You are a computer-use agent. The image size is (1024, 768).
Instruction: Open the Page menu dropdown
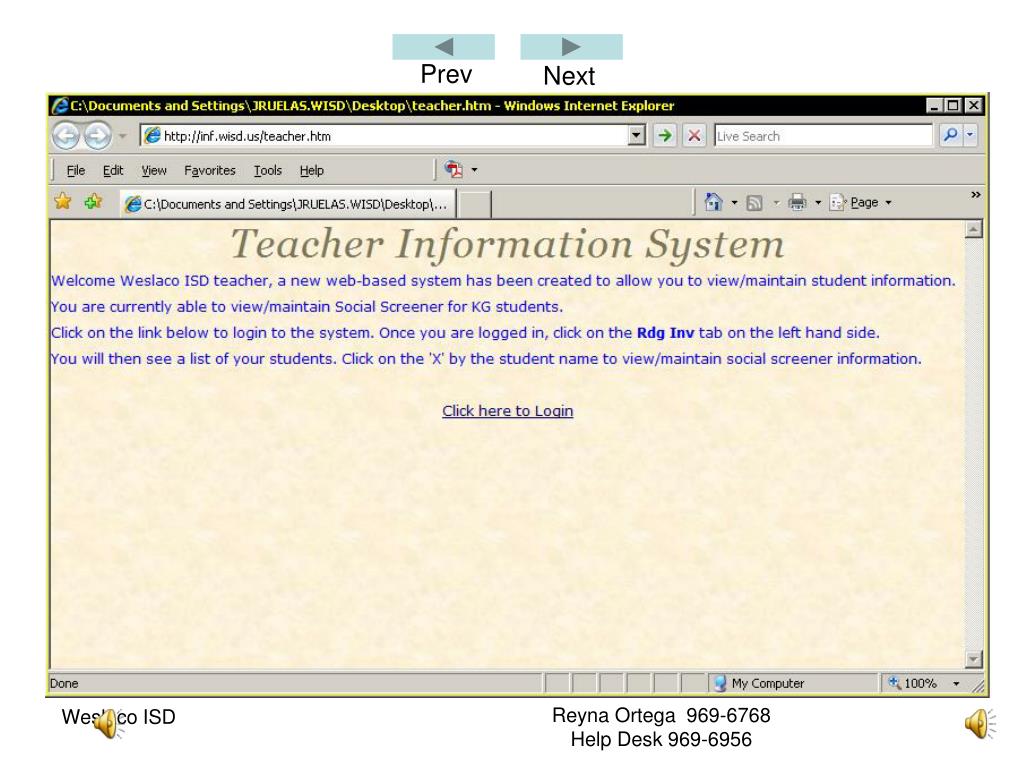861,202
